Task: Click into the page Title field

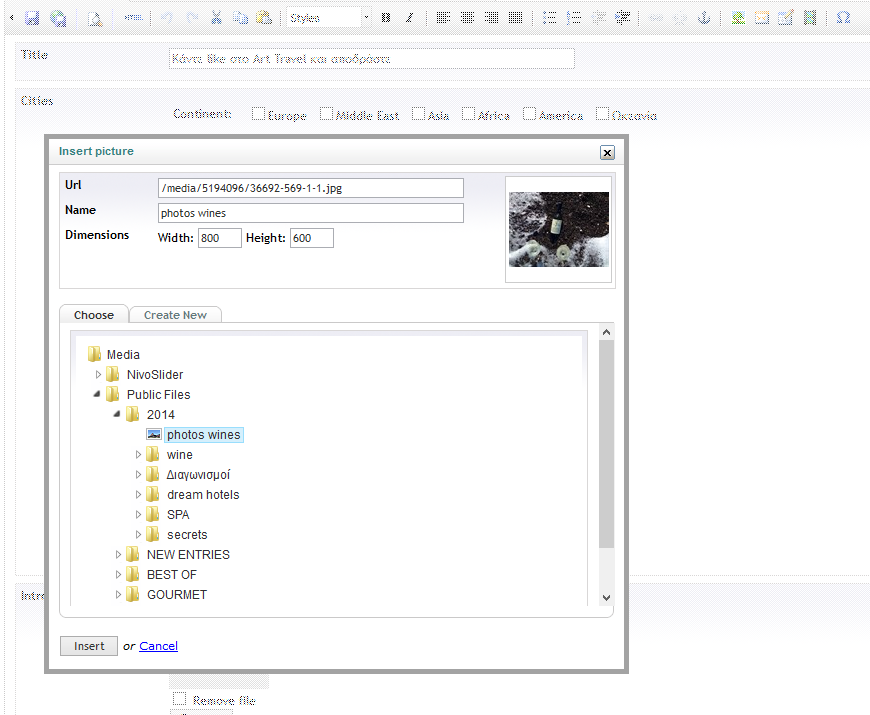Action: pyautogui.click(x=372, y=59)
